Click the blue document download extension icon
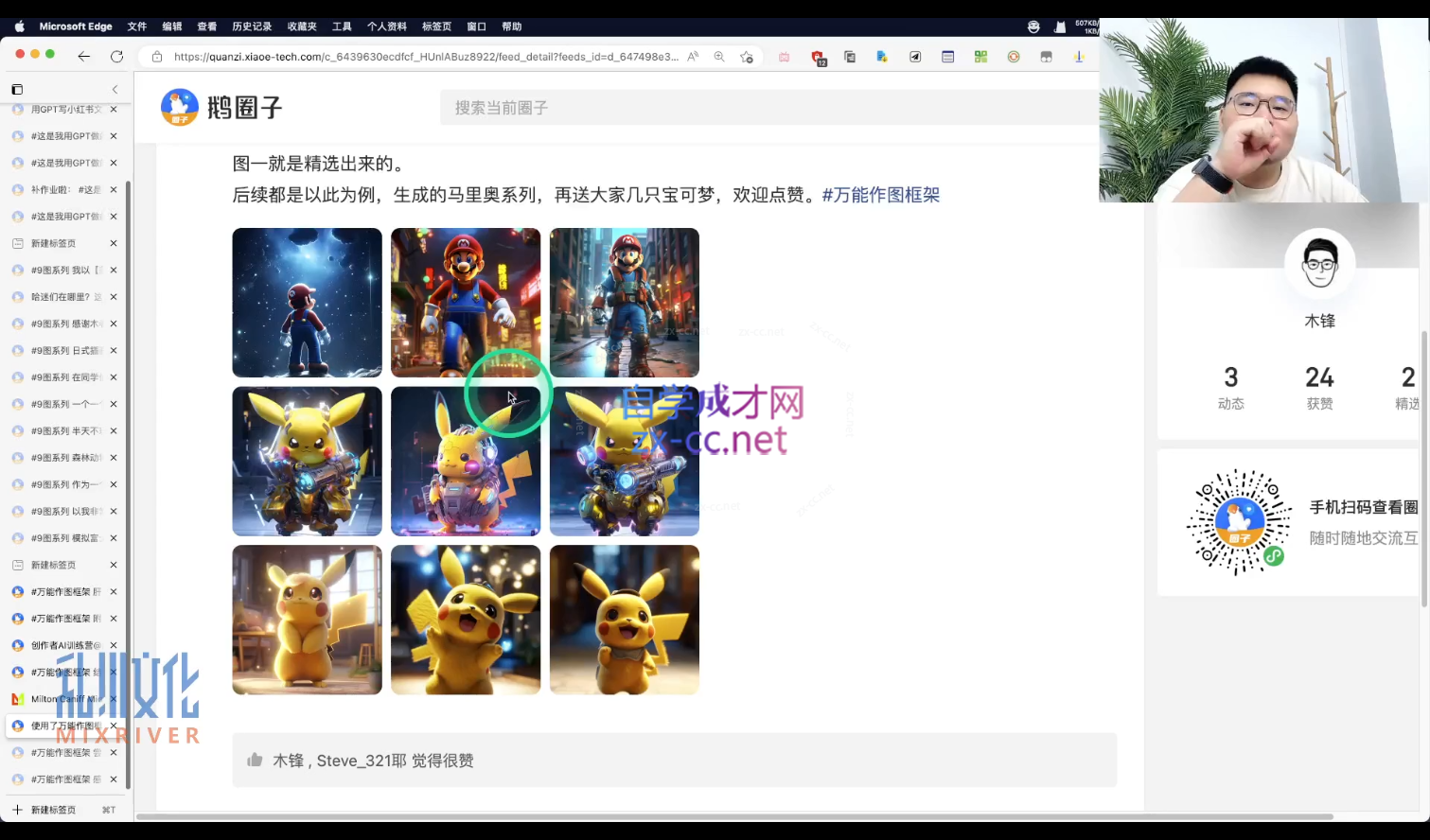This screenshot has width=1430, height=840. pyautogui.click(x=882, y=57)
